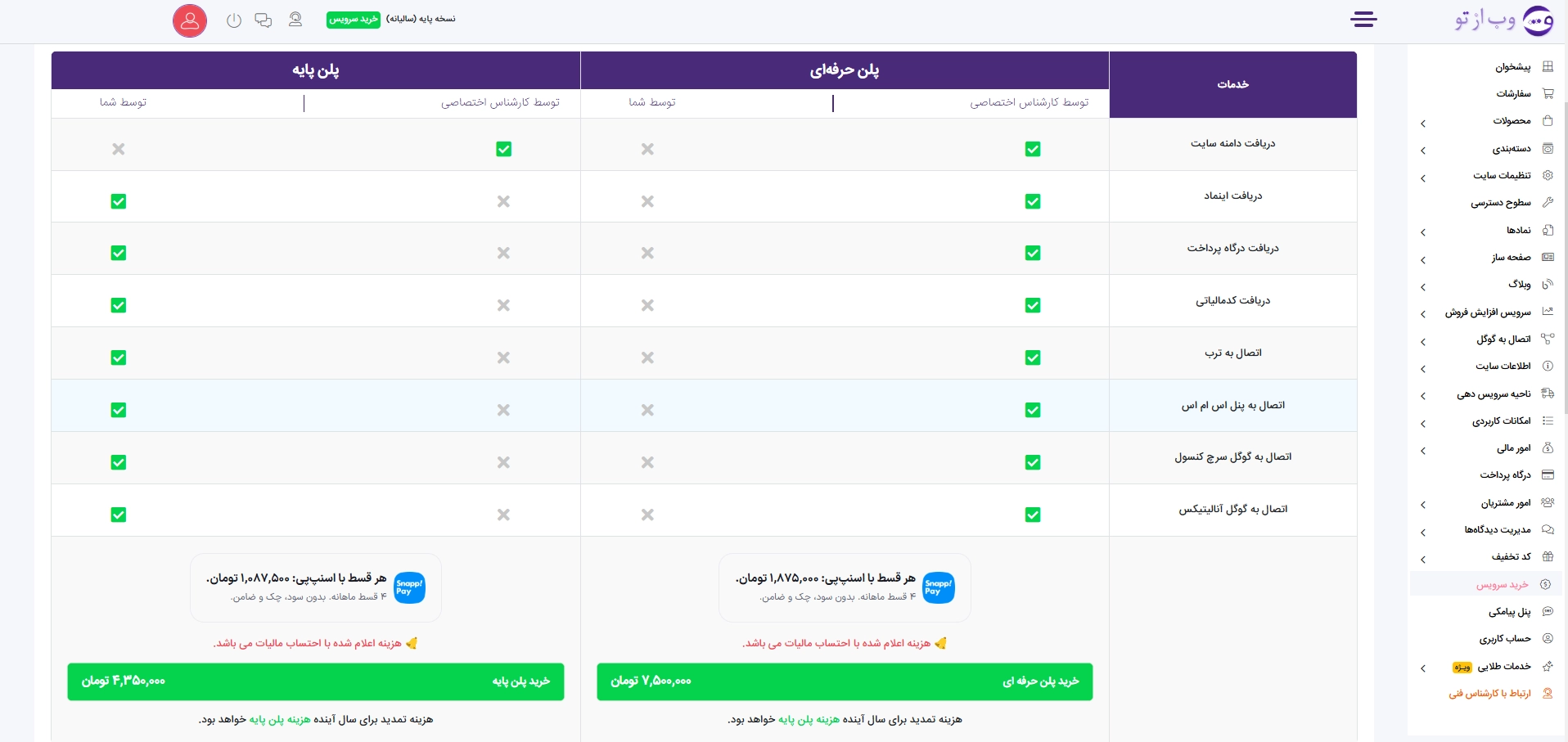Click basic plan self checkbox for دریافت کدمالیاتی
Viewport: 1568px width, 742px height.
point(119,305)
